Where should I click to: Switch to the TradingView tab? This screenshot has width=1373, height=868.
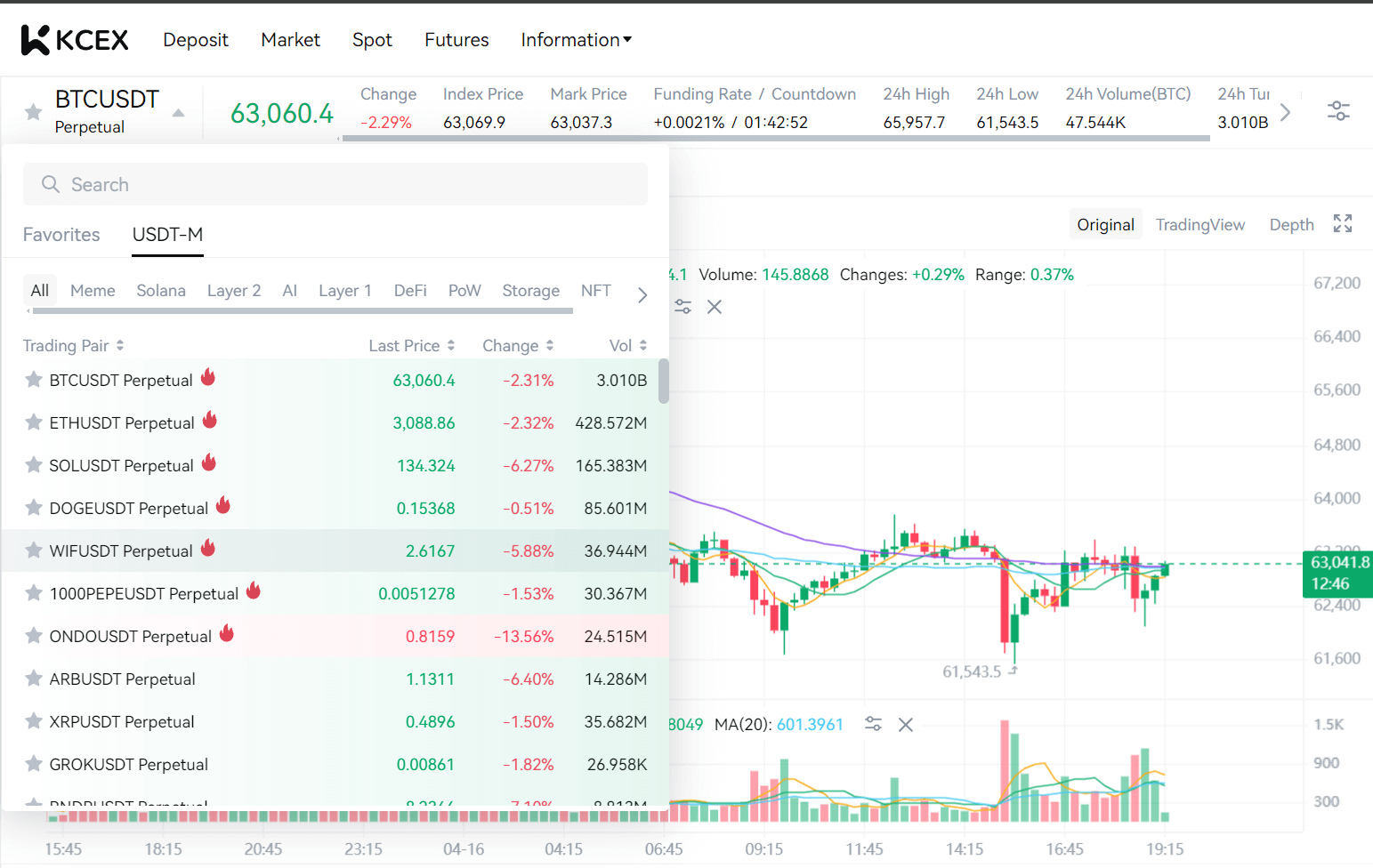click(1200, 224)
